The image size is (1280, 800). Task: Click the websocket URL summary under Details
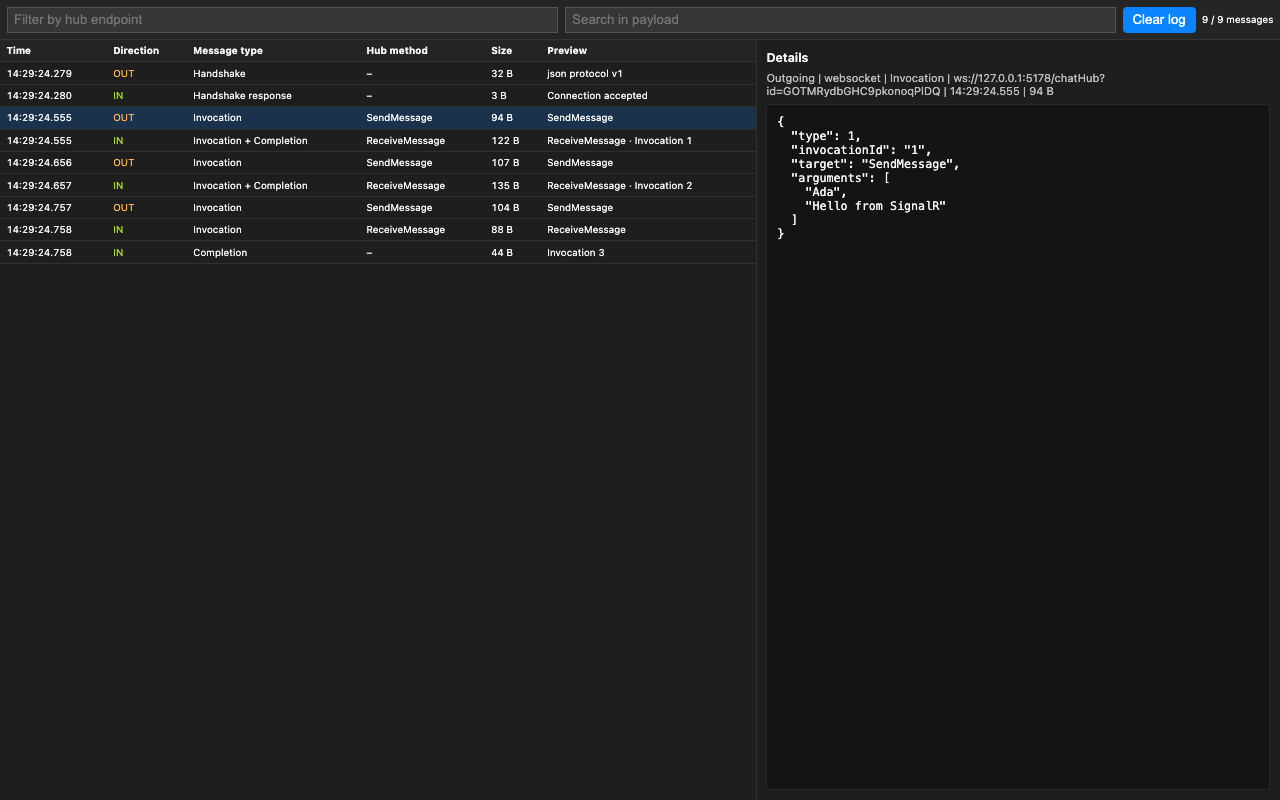tap(935, 85)
